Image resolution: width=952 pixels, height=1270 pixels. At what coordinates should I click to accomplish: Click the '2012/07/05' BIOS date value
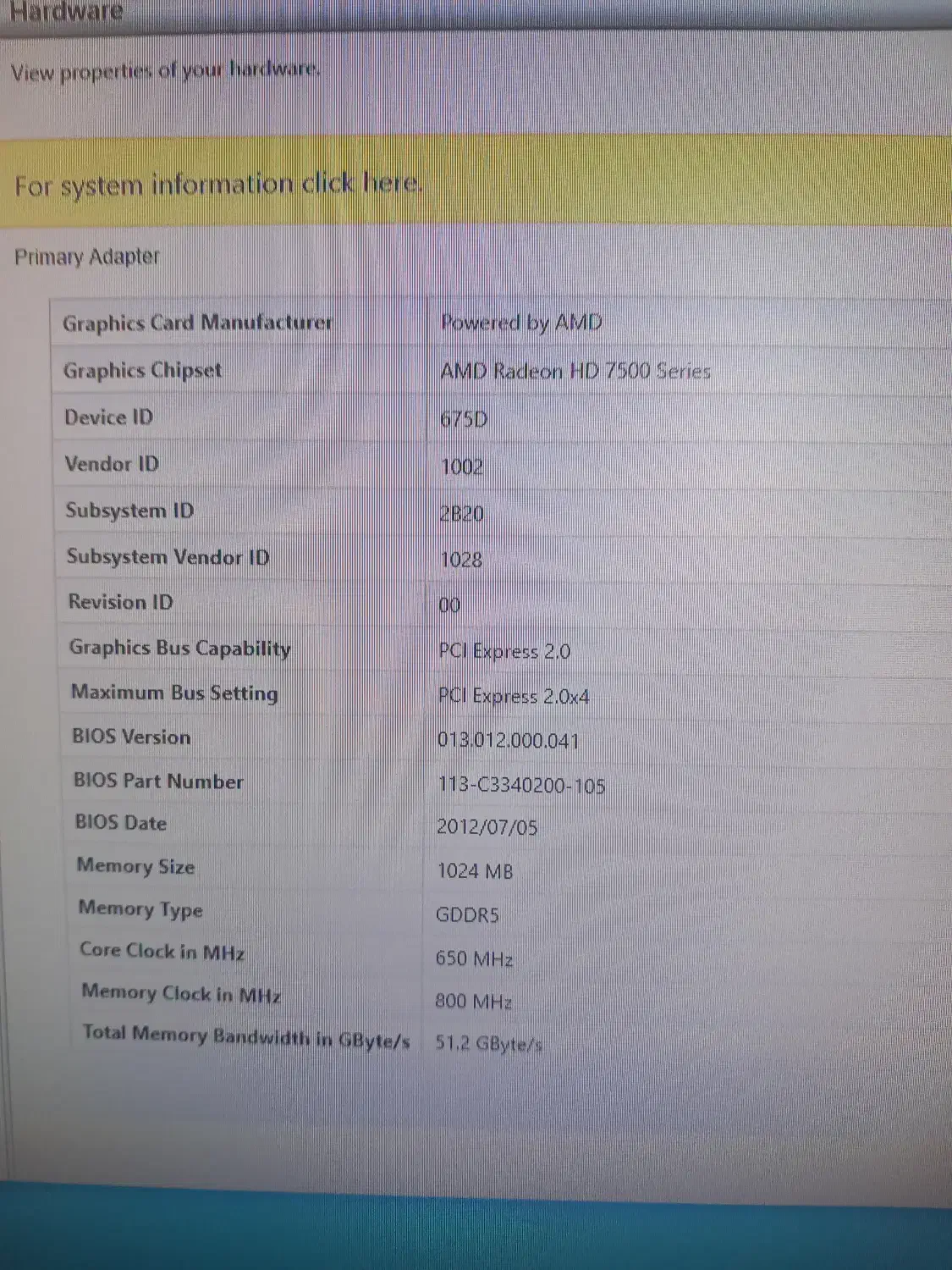click(487, 827)
